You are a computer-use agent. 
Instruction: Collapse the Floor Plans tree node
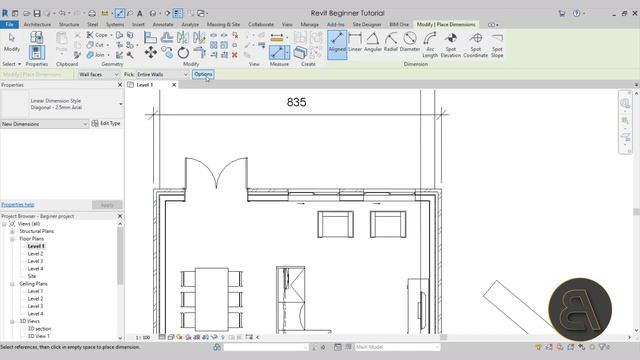point(12,239)
